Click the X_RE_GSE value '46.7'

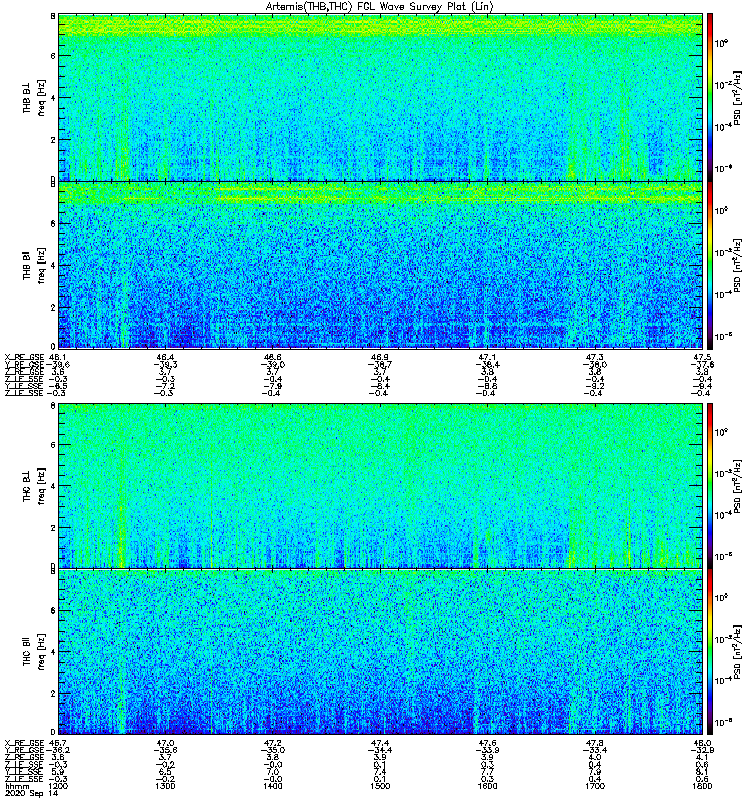pos(58,743)
